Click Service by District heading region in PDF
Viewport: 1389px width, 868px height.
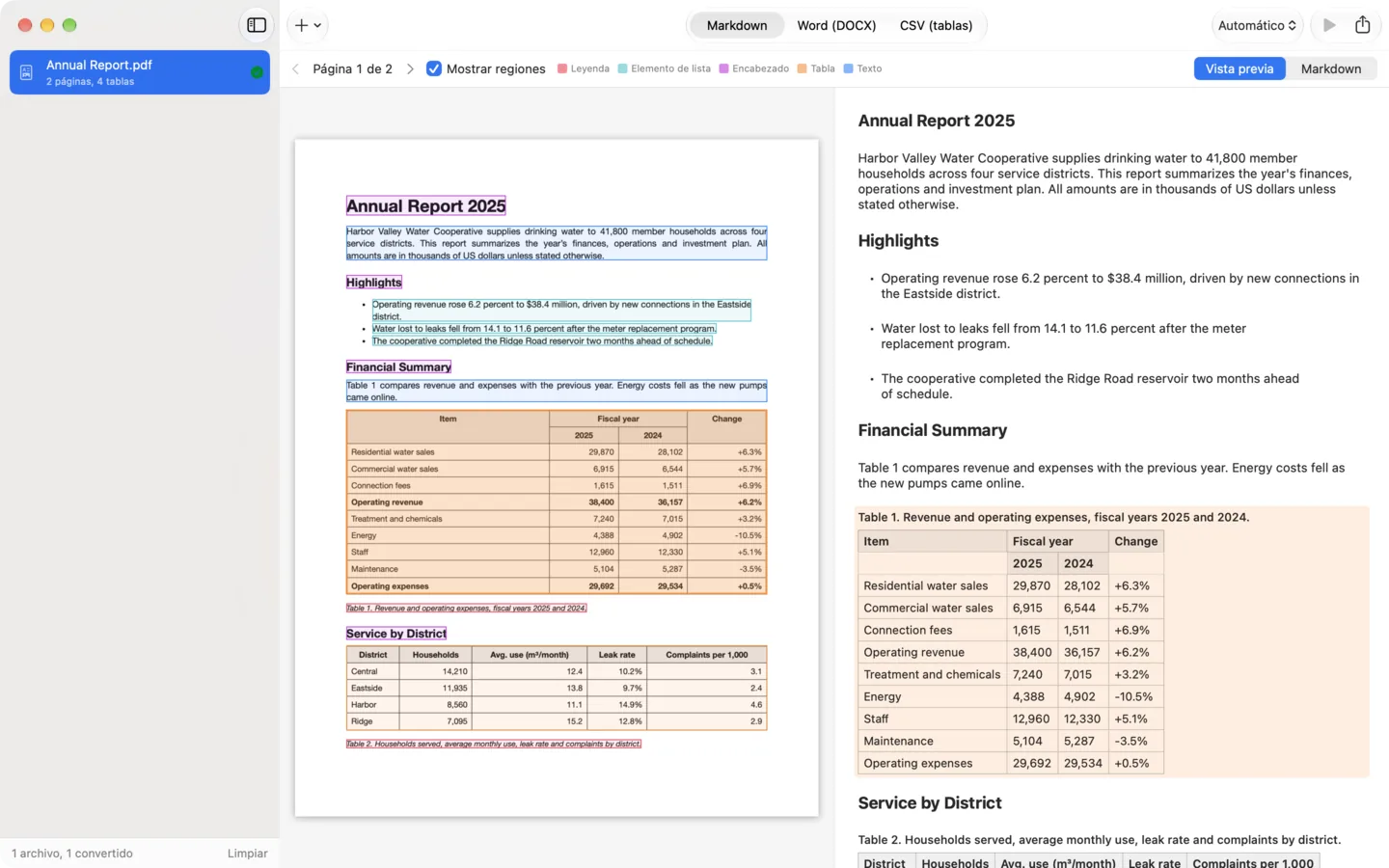[x=395, y=634]
